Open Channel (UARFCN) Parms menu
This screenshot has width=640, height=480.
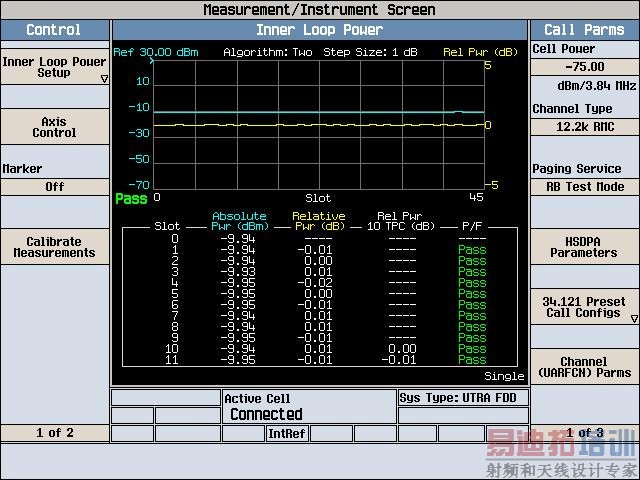tap(584, 367)
